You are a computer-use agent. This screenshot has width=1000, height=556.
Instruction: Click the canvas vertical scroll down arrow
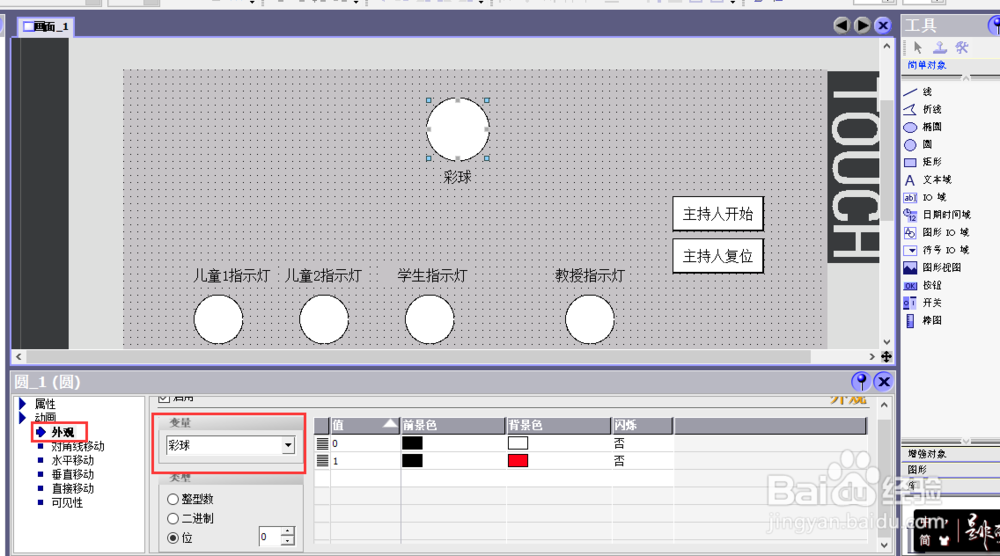point(886,342)
